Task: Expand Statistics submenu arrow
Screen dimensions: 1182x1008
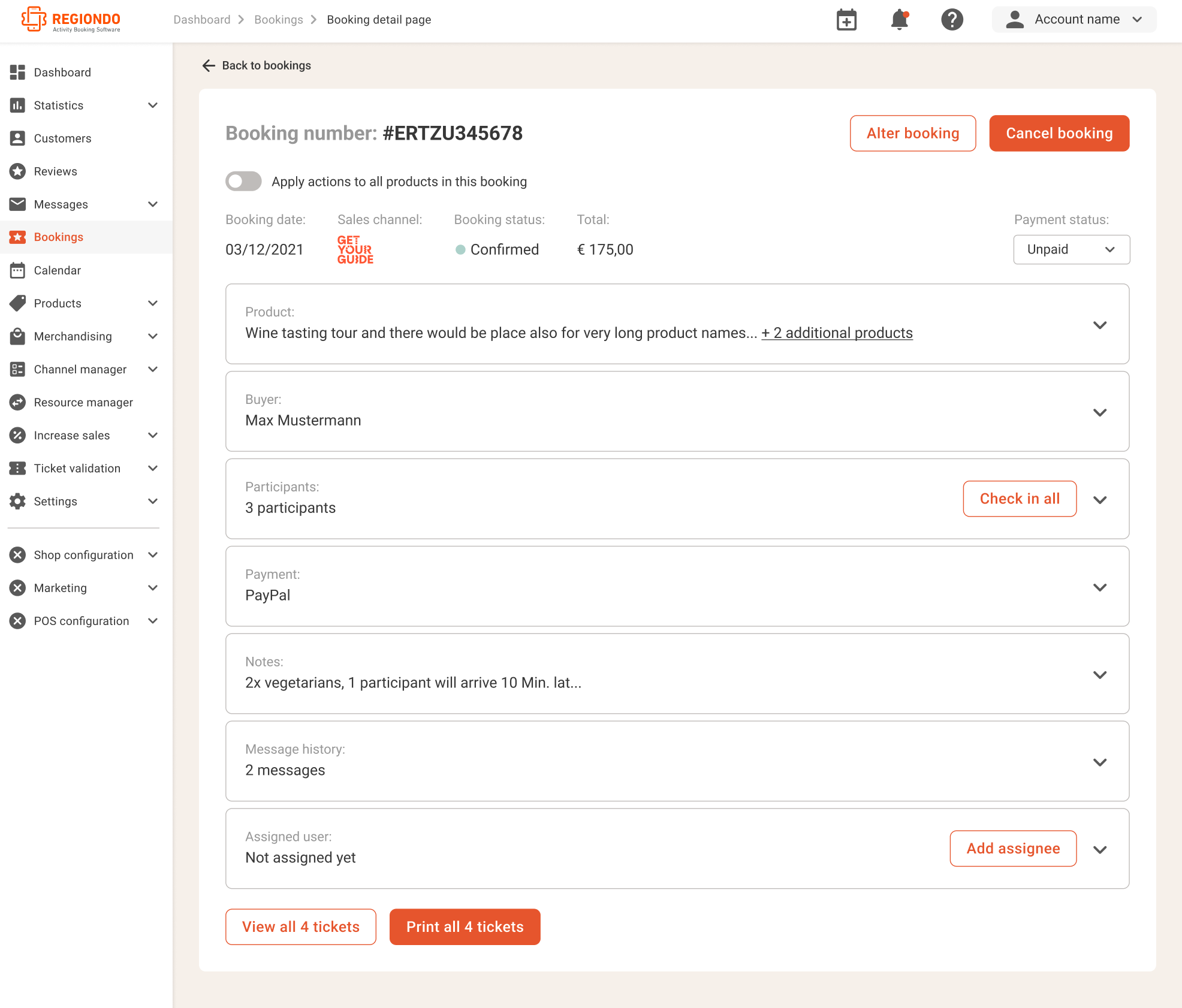Action: coord(153,105)
